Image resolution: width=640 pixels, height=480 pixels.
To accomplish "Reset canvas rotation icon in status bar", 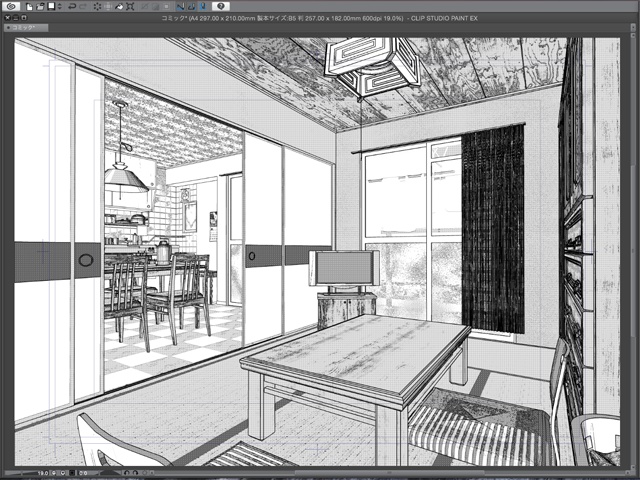I will [144, 473].
